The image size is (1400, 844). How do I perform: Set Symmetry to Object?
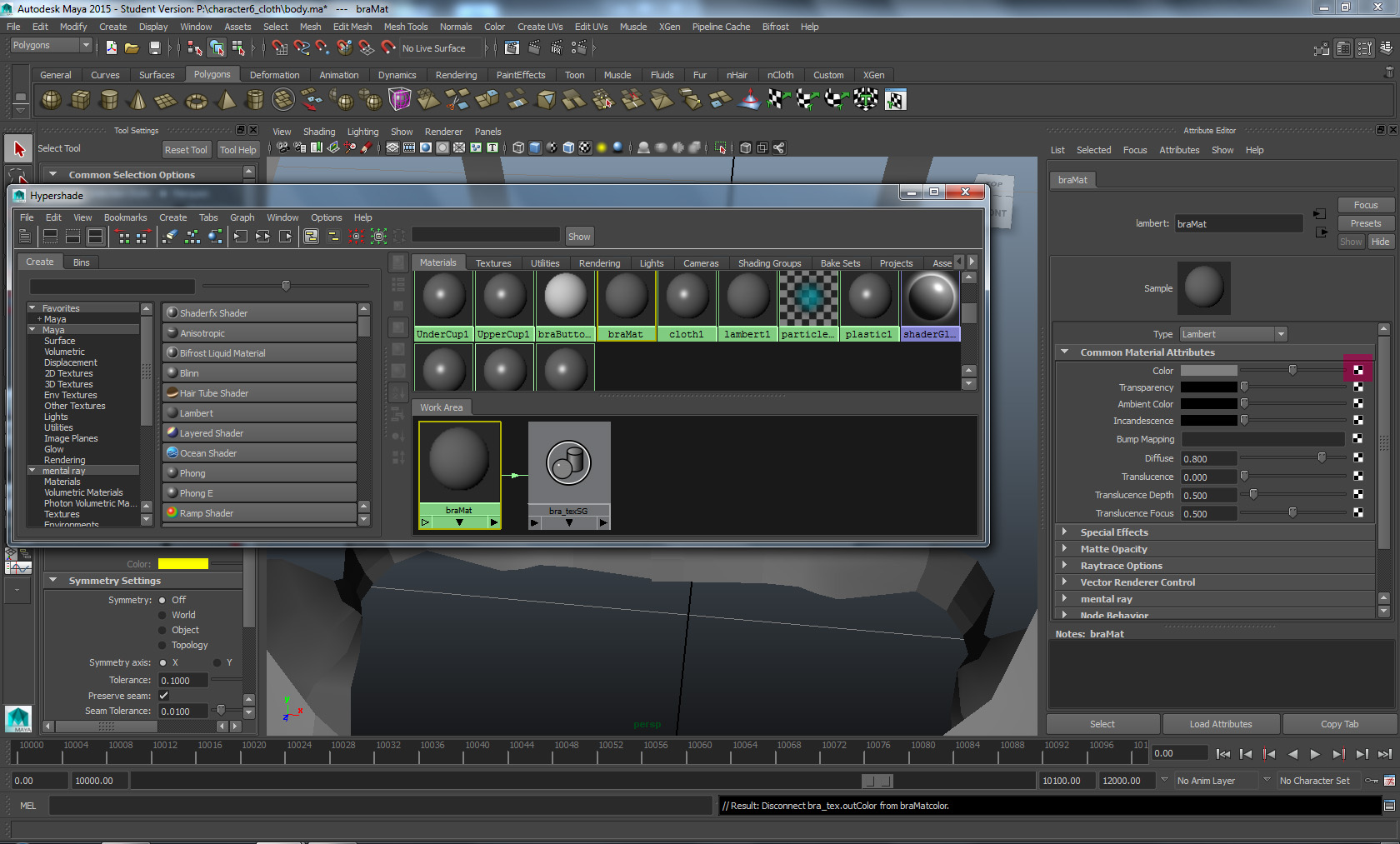coord(162,630)
